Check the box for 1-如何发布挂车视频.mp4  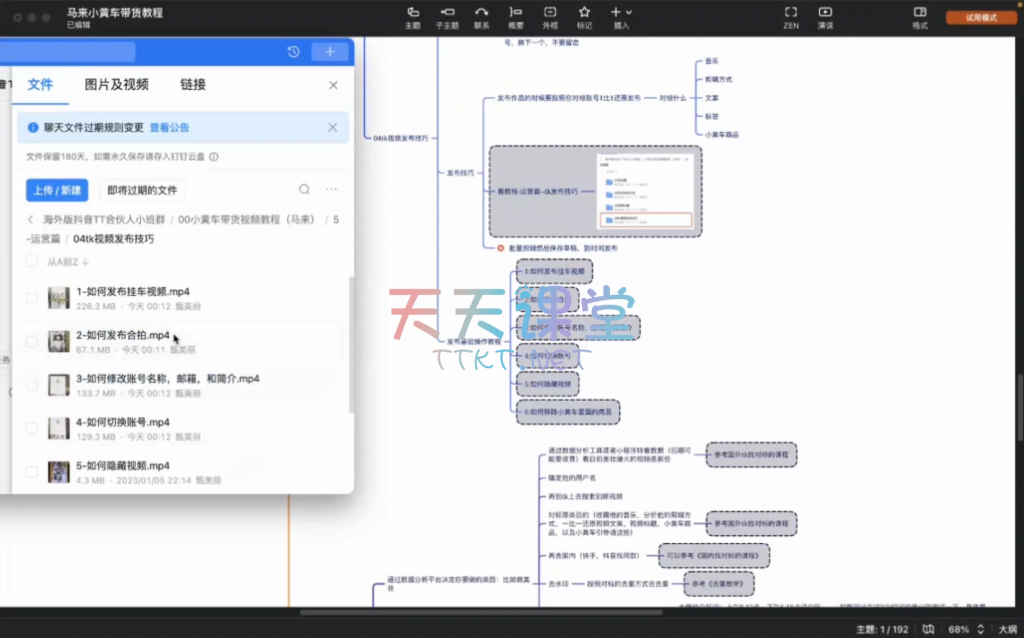(32, 298)
